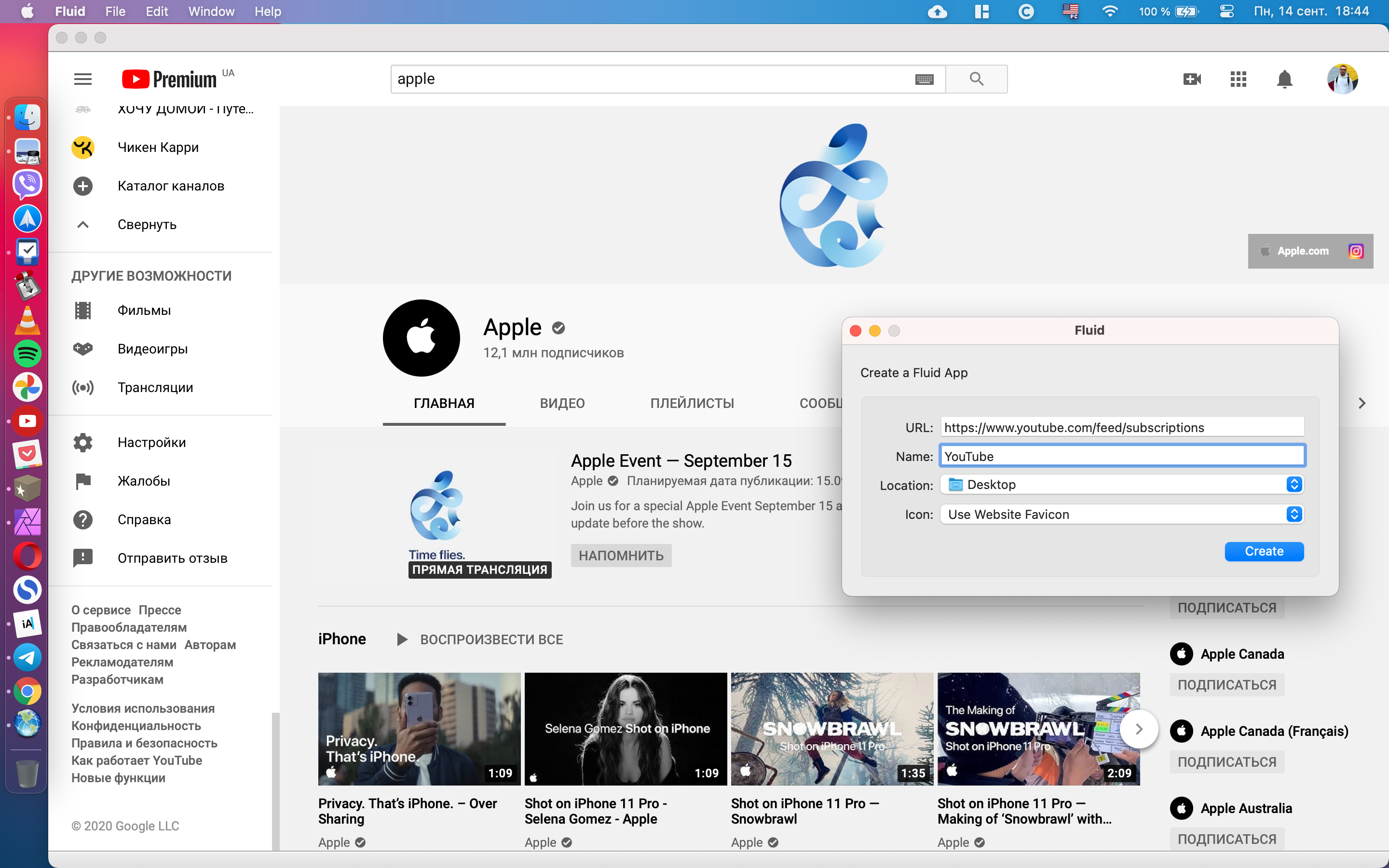The width and height of the screenshot is (1389, 868).
Task: Open the Apple.com banner link
Action: point(1295,251)
